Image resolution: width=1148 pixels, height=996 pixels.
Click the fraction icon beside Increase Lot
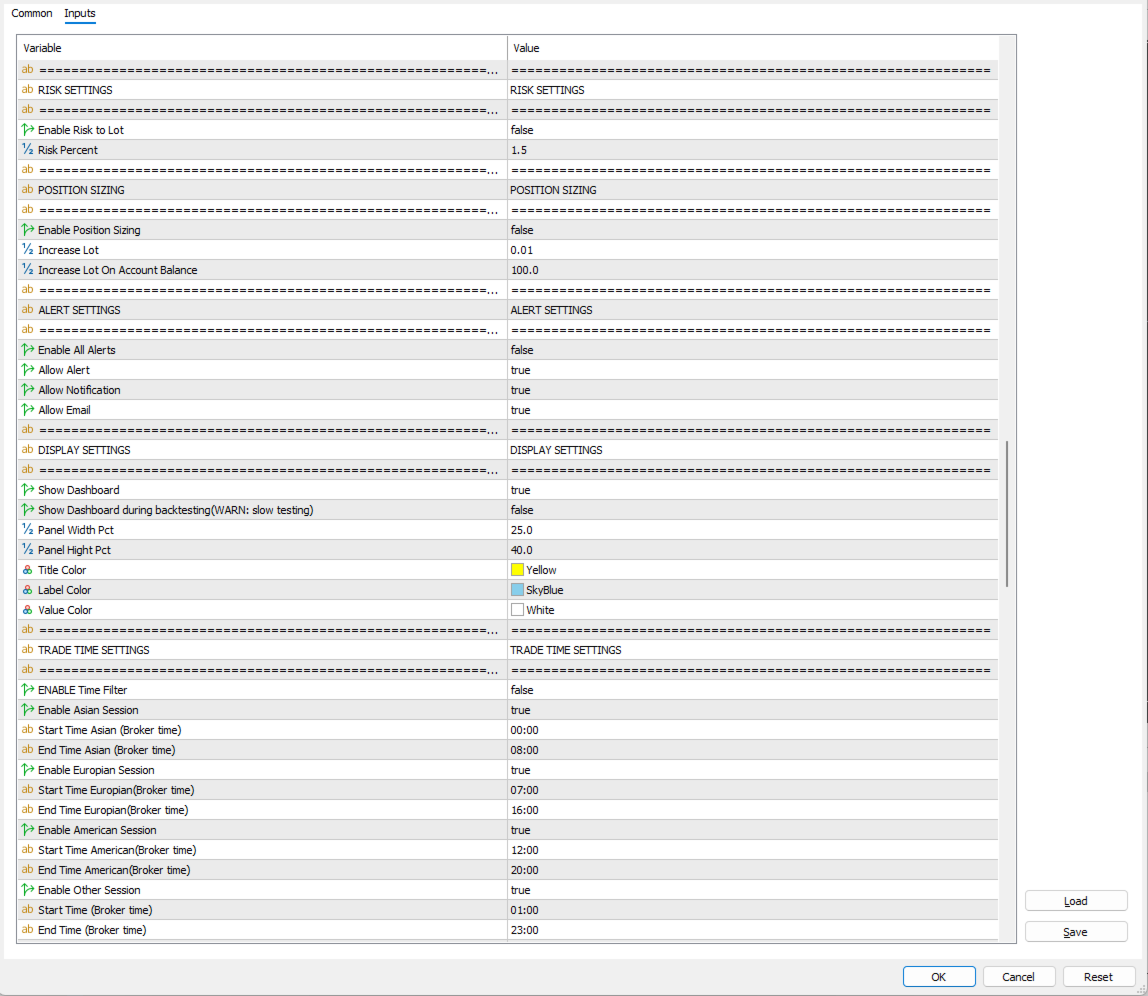coord(28,250)
